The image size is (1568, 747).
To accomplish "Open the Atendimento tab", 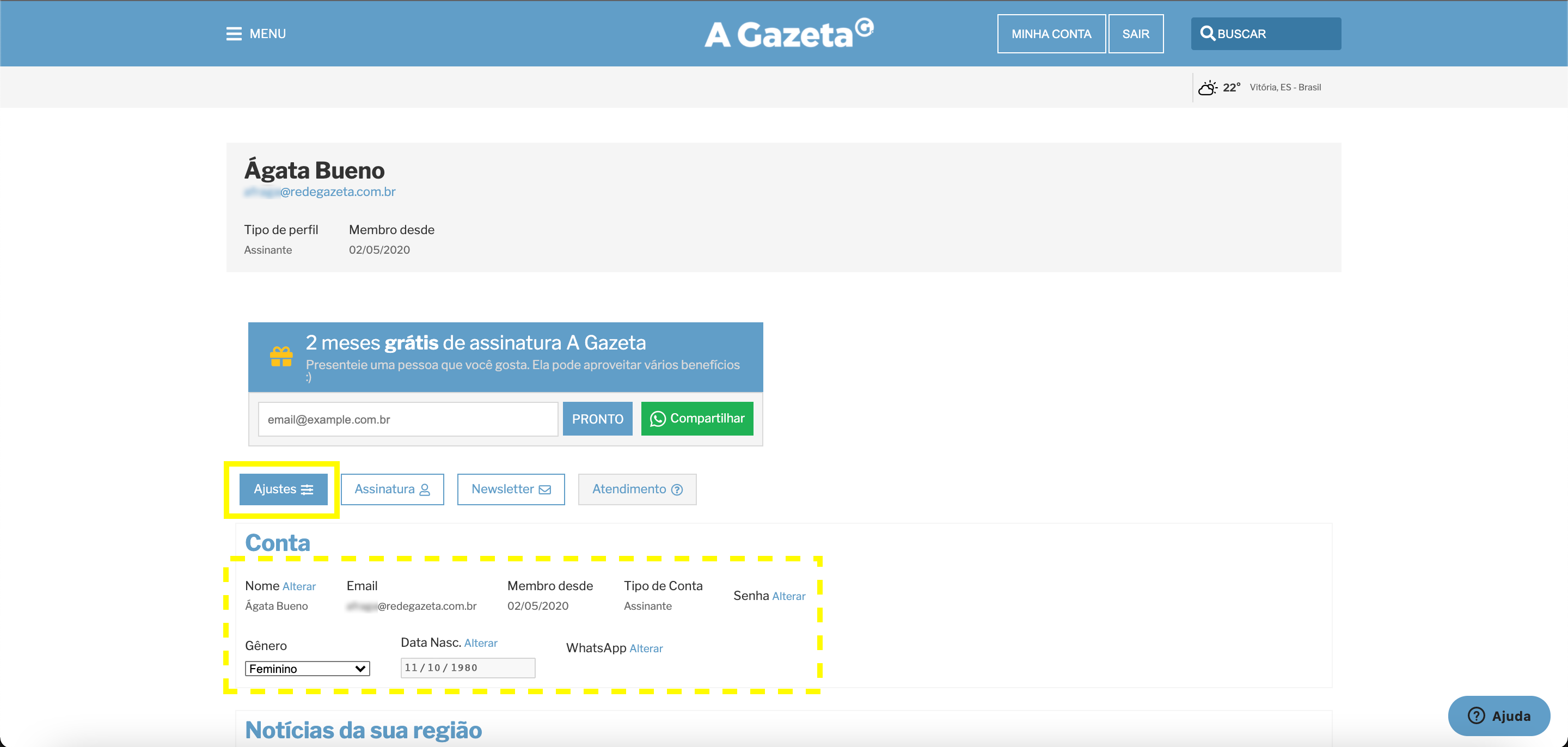I will [638, 489].
